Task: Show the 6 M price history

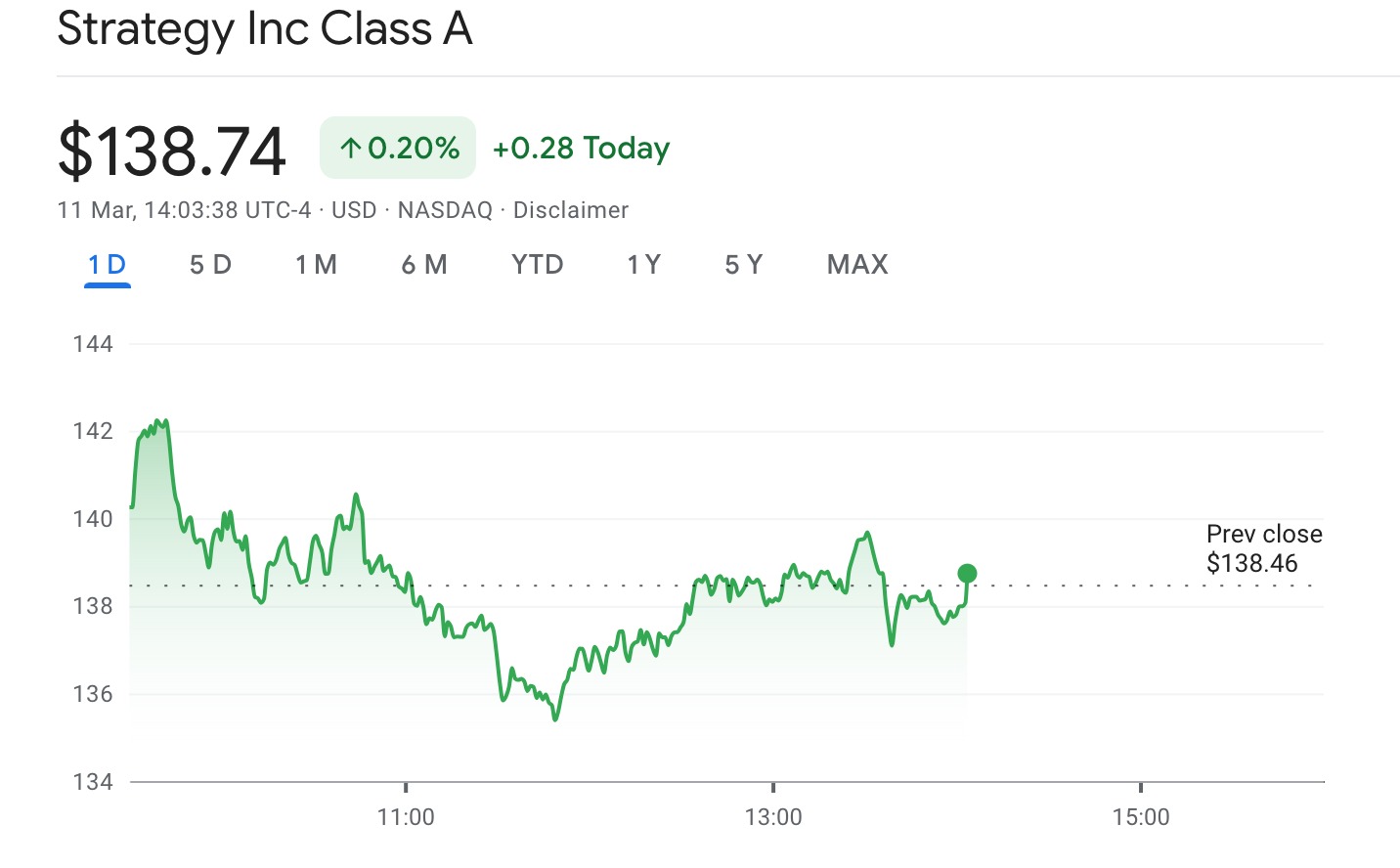Action: (x=424, y=265)
